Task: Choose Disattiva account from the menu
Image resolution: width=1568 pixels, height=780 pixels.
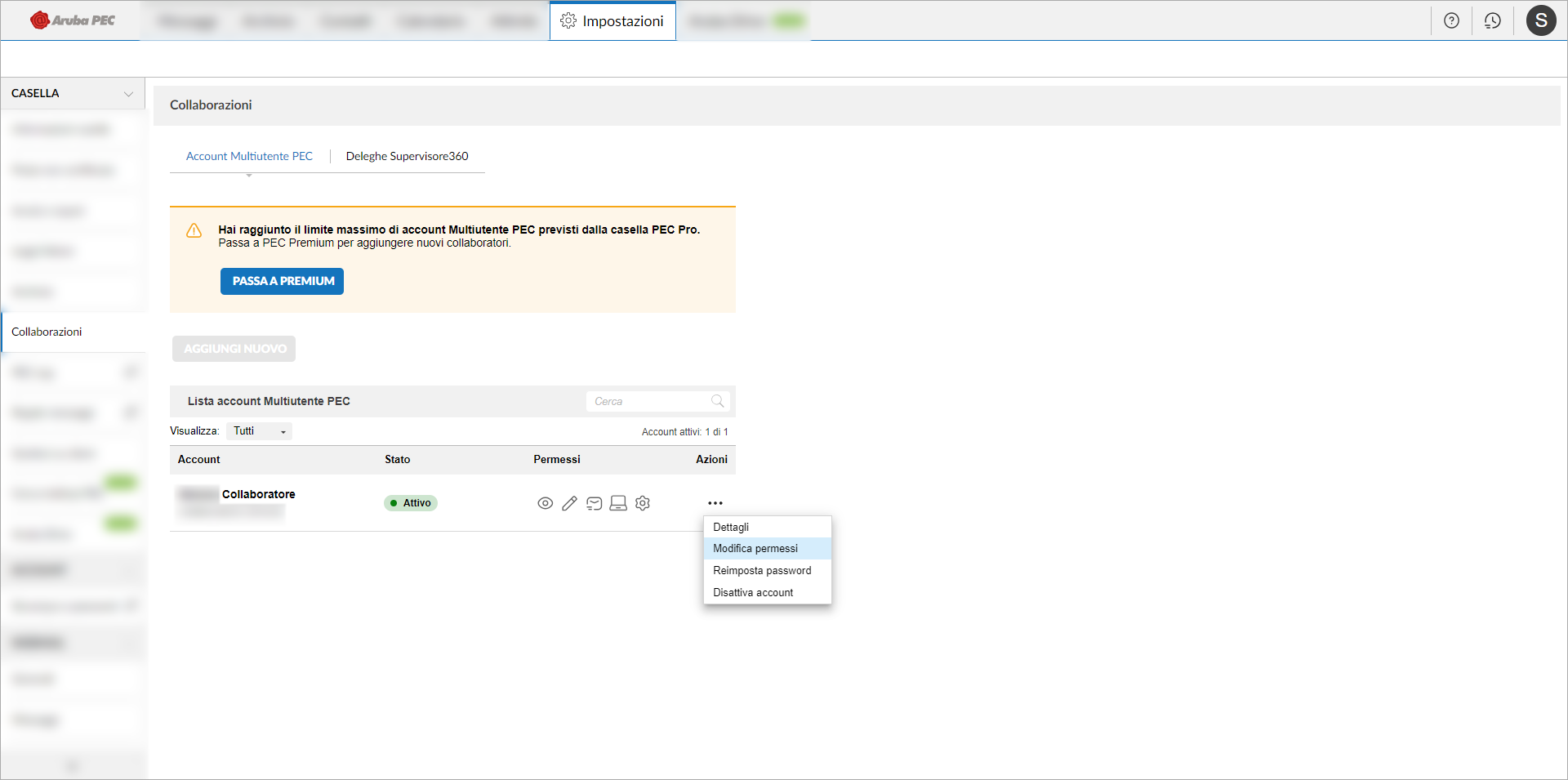Action: click(x=768, y=592)
